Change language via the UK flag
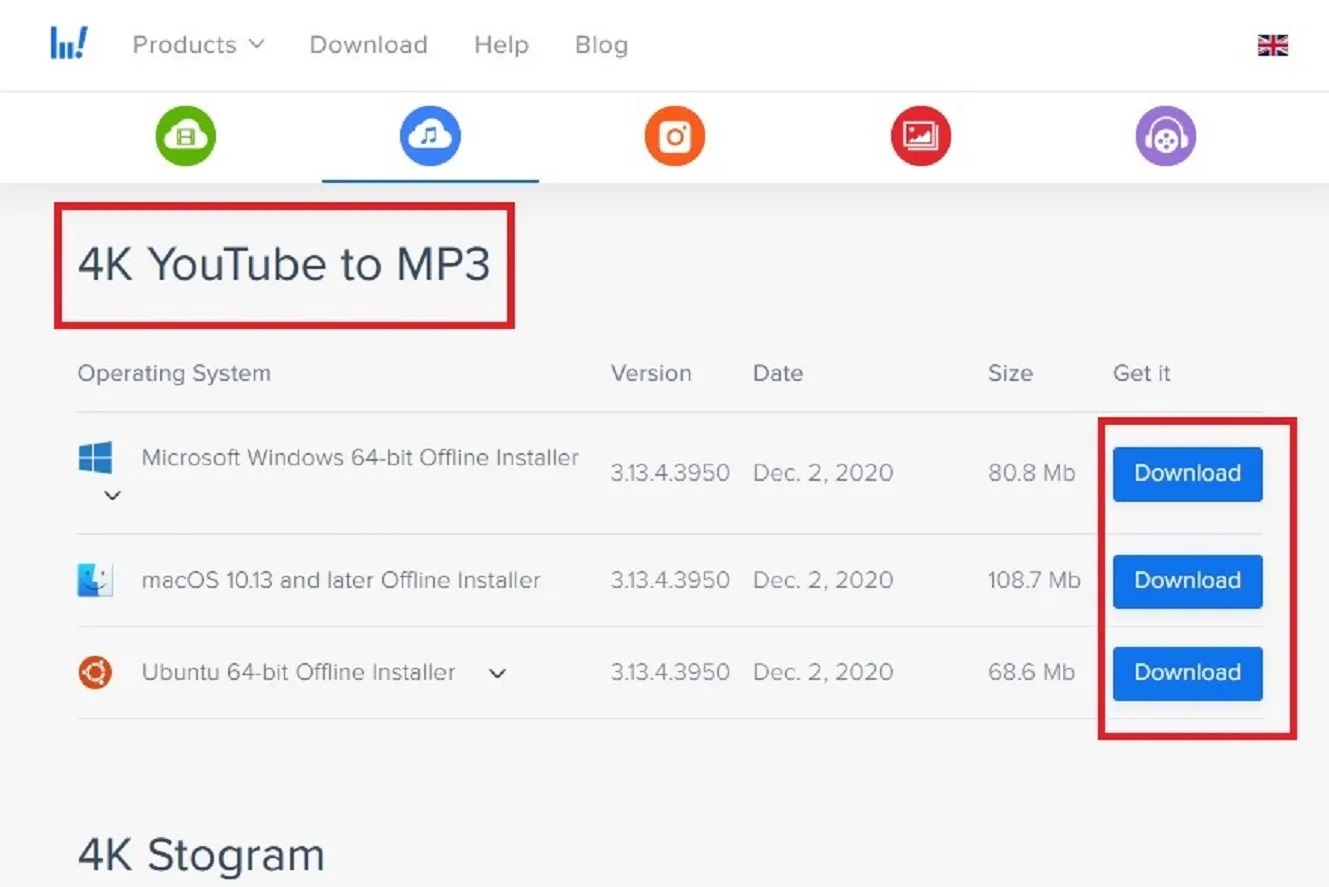Image resolution: width=1329 pixels, height=887 pixels. (x=1271, y=44)
